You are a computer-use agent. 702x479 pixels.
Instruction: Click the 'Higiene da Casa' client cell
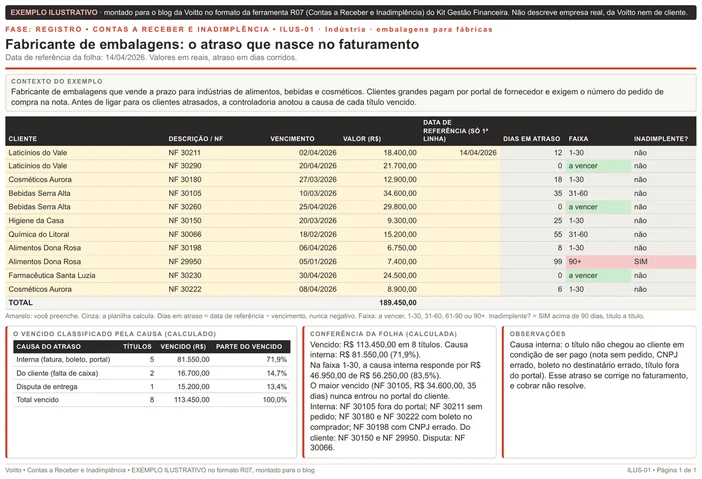pos(36,221)
